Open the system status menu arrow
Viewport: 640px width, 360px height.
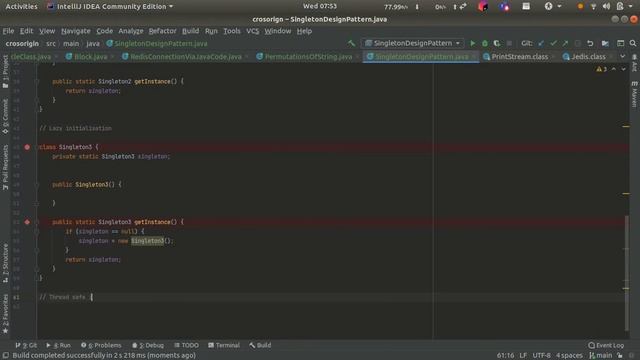point(631,7)
